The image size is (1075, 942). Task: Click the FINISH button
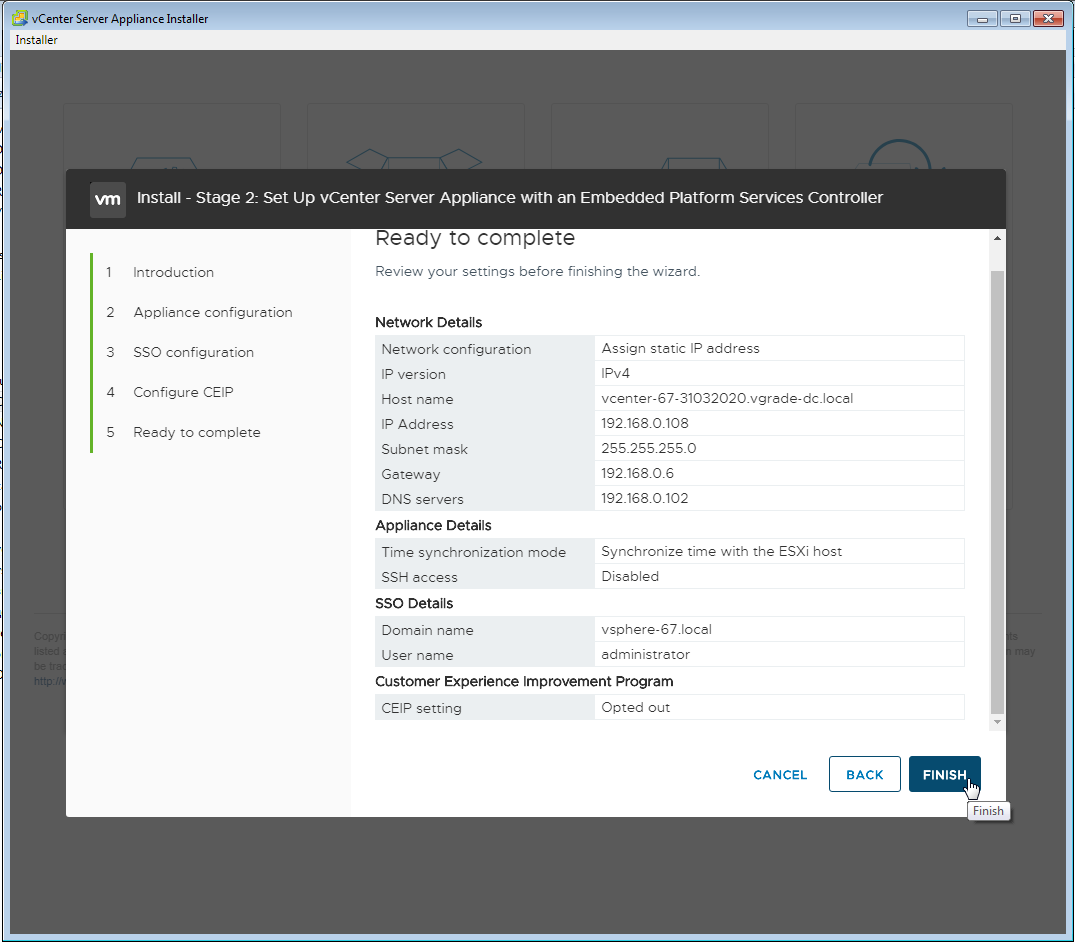944,775
